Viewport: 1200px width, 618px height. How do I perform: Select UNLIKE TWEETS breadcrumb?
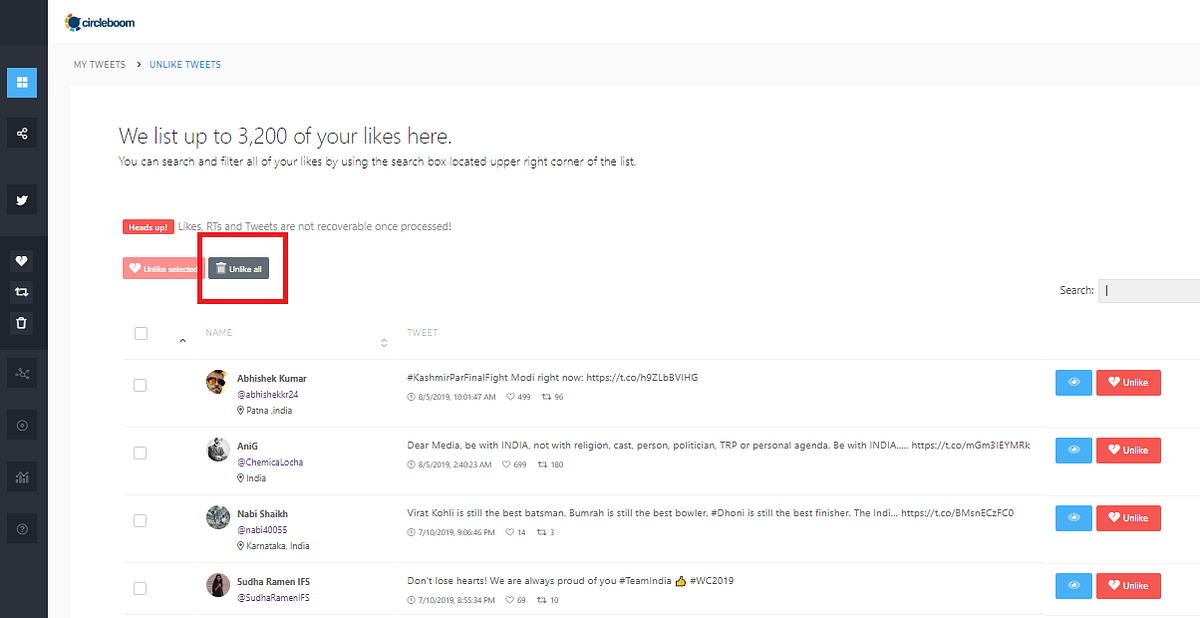click(185, 65)
